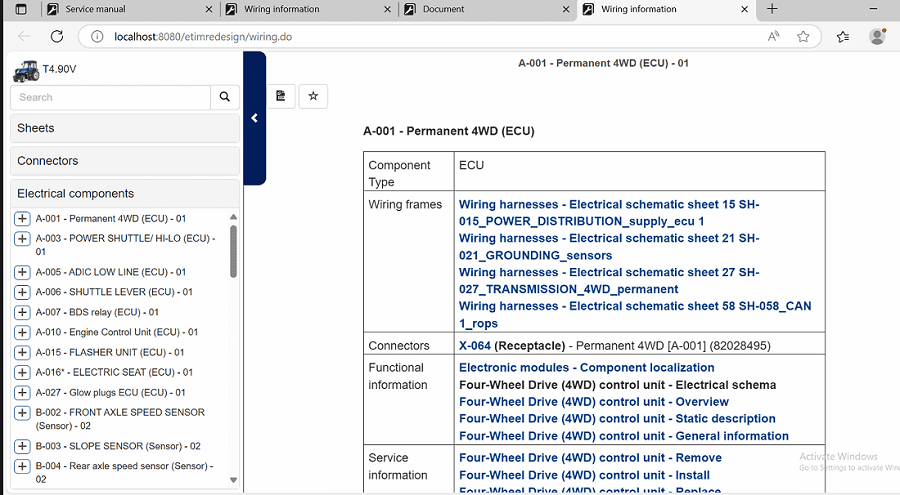Open the X-064 connector link
900x495 pixels.
pyautogui.click(x=474, y=346)
